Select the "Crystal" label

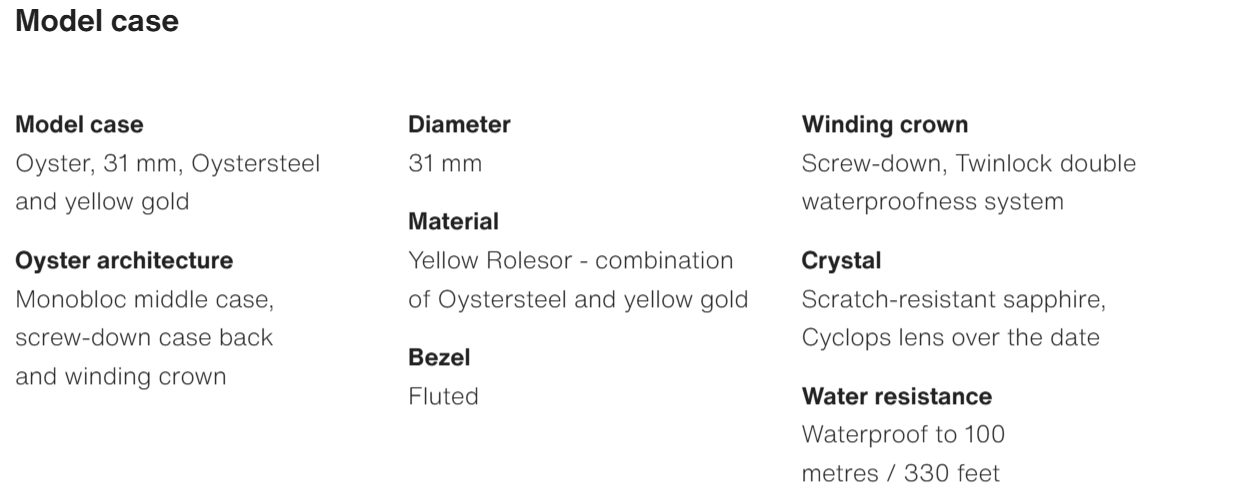[841, 261]
